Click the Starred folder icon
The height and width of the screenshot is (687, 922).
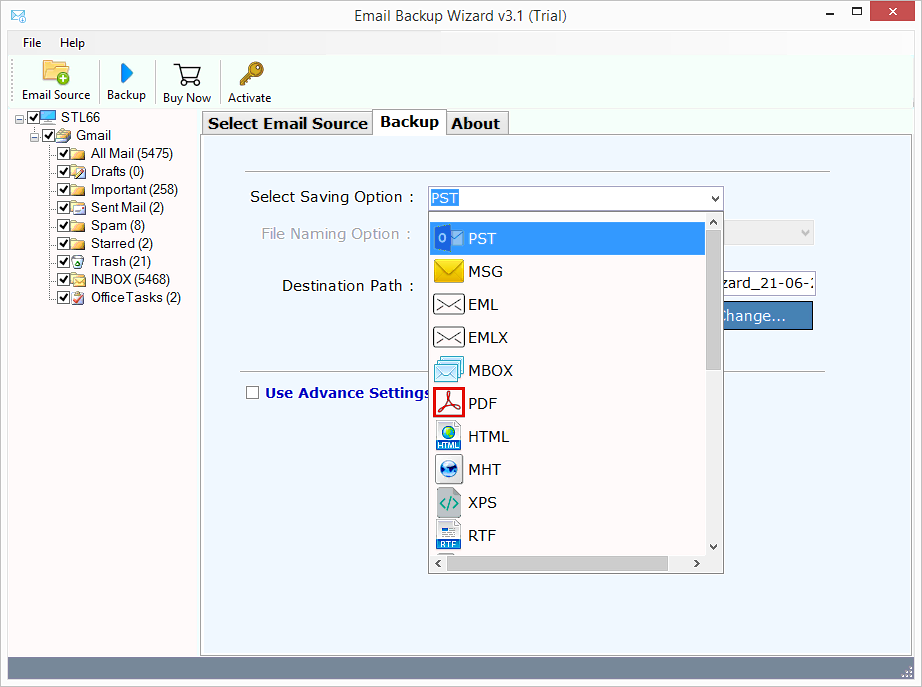(78, 244)
